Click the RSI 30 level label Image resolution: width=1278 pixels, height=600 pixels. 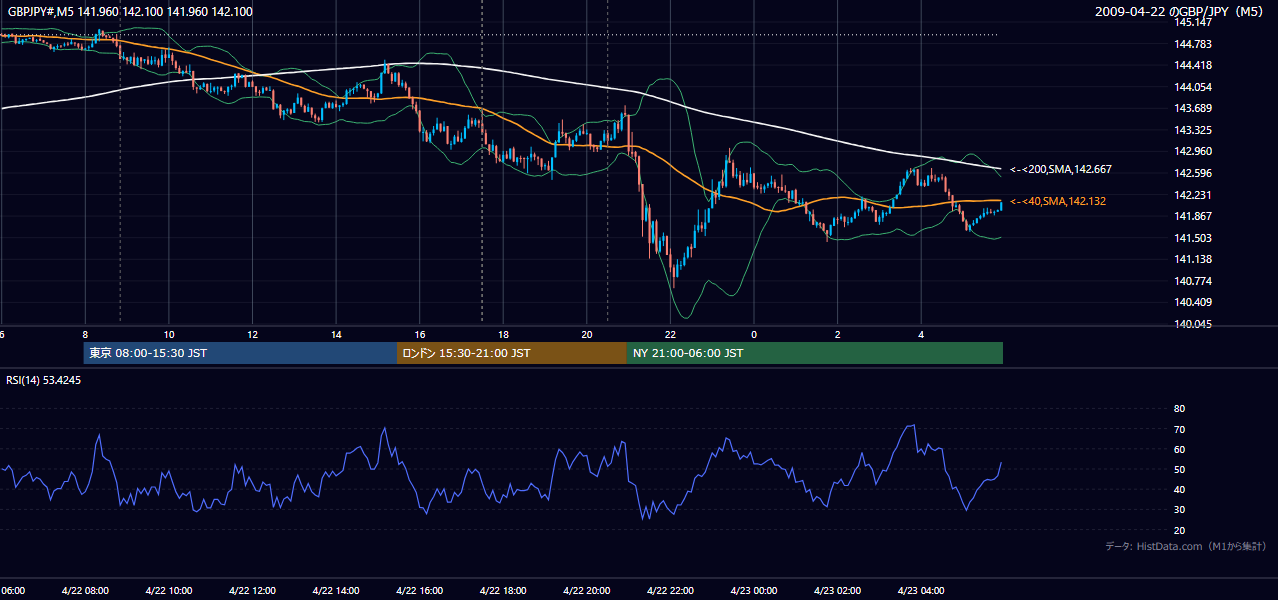(x=1179, y=510)
